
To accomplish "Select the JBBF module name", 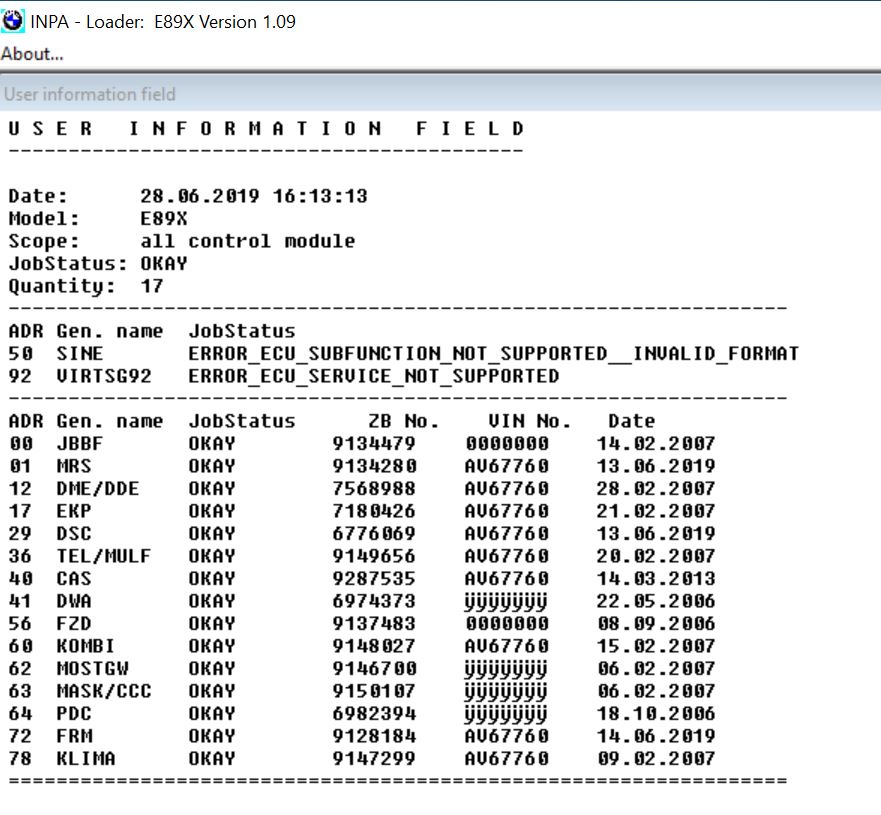I will pyautogui.click(x=80, y=444).
